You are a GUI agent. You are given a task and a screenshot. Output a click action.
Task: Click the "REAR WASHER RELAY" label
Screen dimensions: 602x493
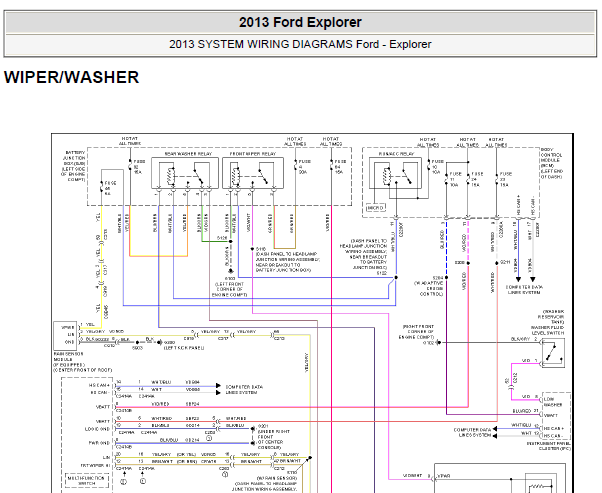coord(188,154)
